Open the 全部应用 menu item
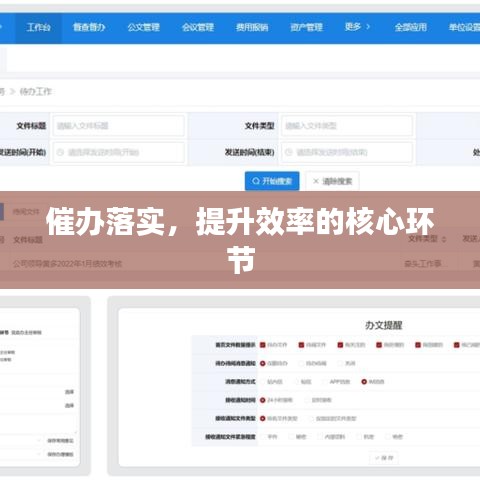This screenshot has width=480, height=480. pos(411,27)
